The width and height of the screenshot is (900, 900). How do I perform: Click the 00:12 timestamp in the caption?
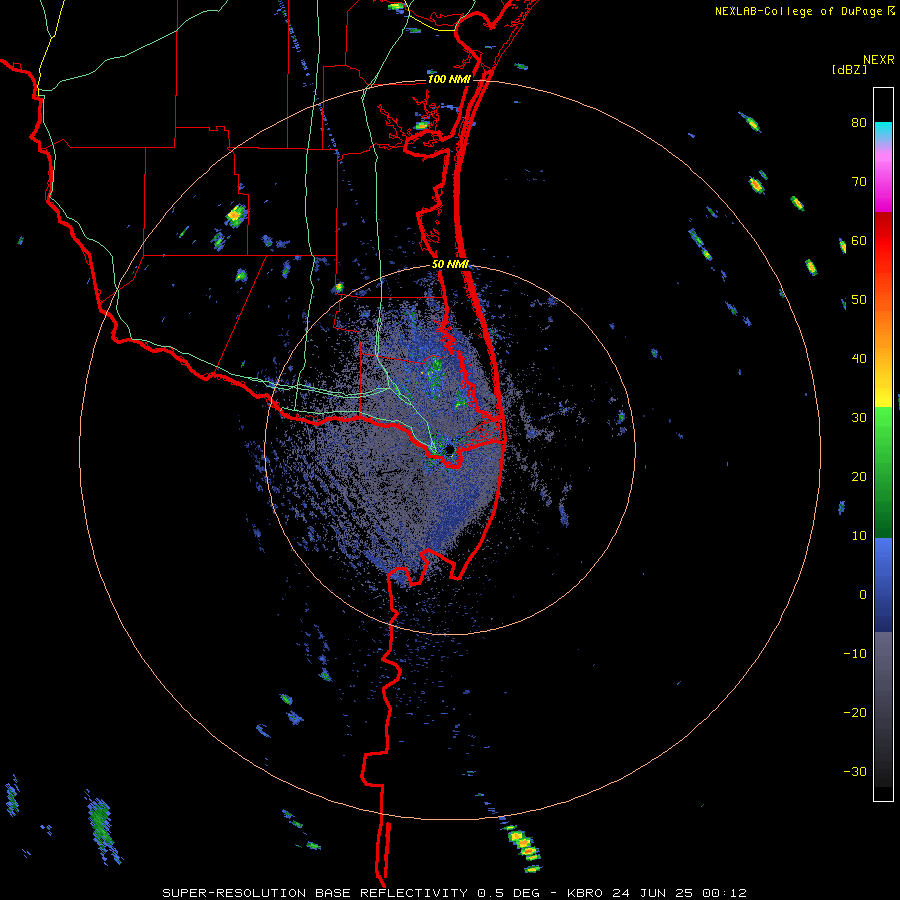[726, 893]
